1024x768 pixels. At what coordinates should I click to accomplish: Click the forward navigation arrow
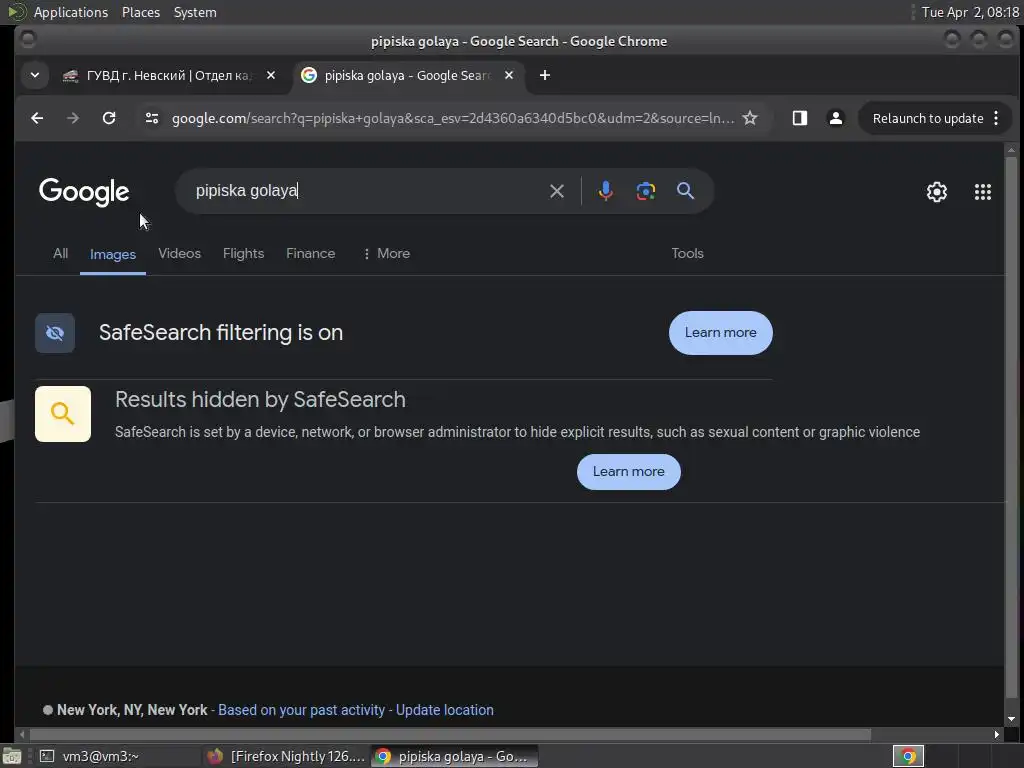coord(73,118)
